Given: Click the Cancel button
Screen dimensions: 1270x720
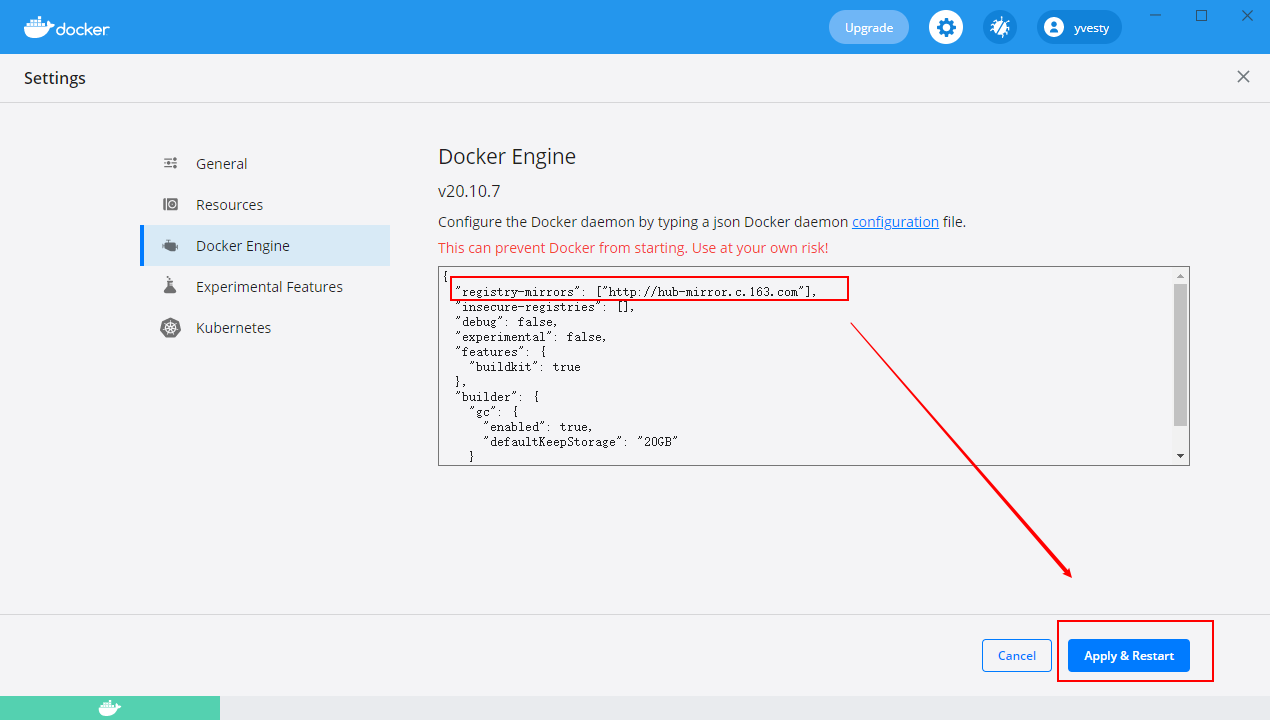Looking at the screenshot, I should pyautogui.click(x=1016, y=655).
